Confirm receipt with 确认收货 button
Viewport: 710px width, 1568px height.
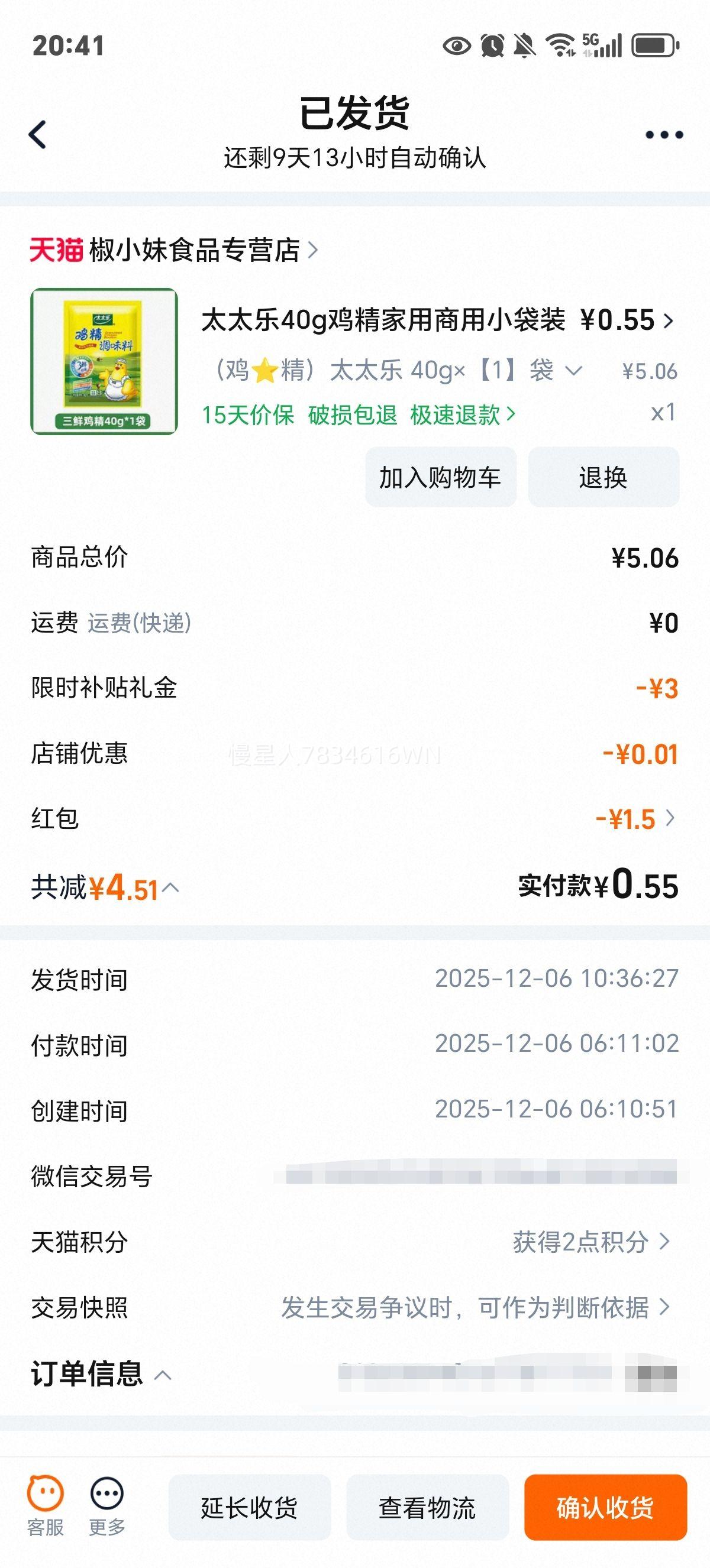coord(605,1508)
